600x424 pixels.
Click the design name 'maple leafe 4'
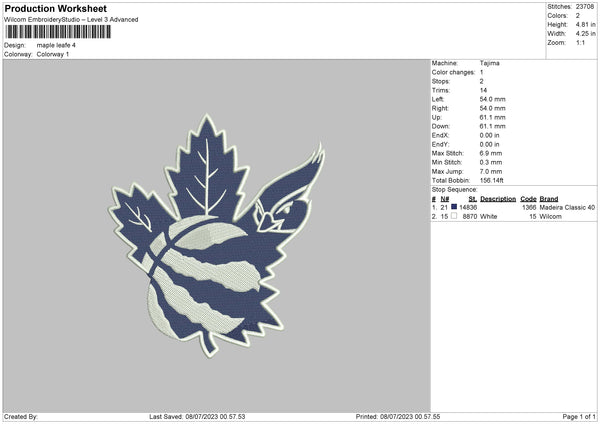[x=56, y=45]
